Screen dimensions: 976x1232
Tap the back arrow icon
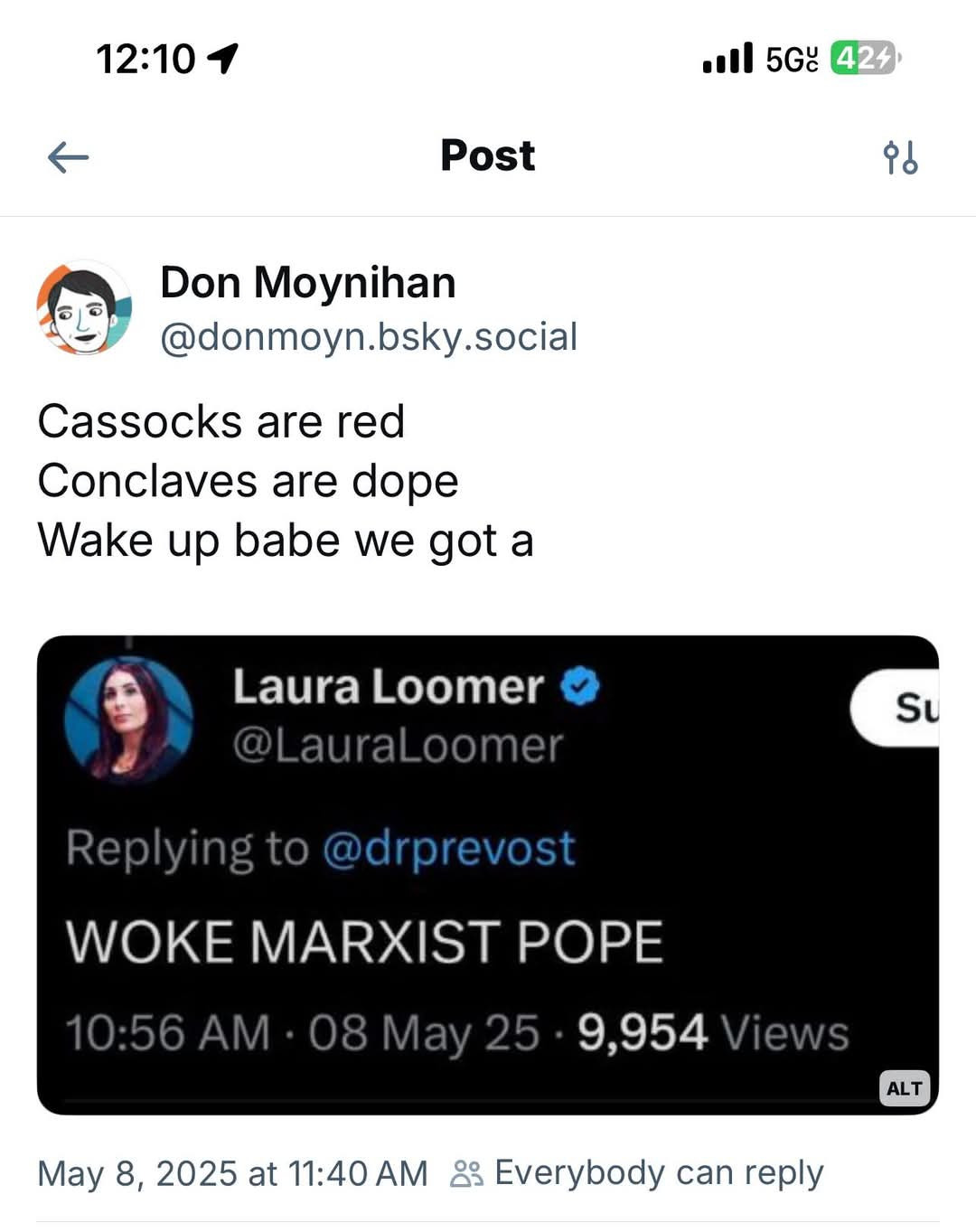click(x=68, y=157)
